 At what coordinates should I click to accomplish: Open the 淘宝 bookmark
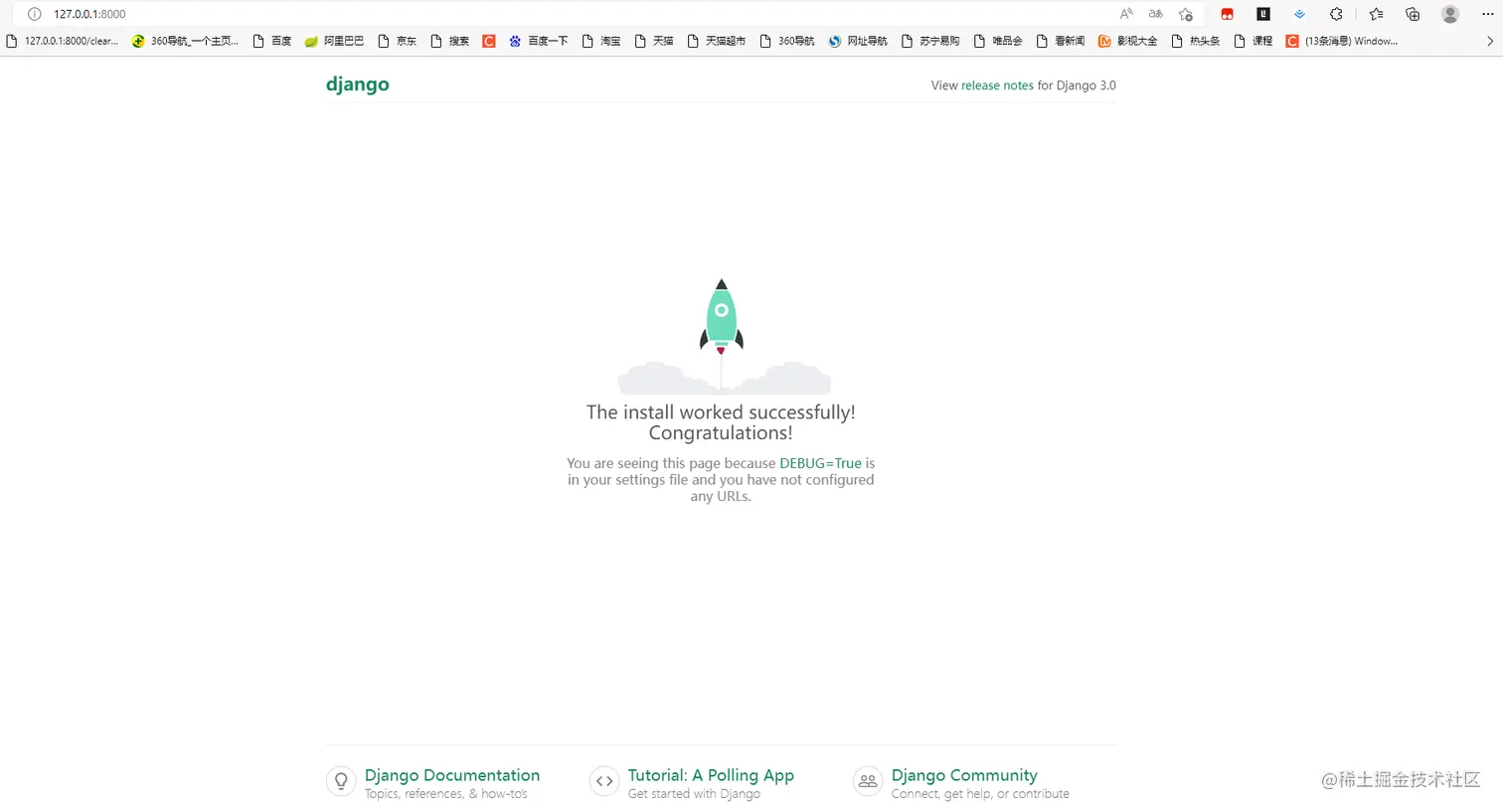click(600, 41)
